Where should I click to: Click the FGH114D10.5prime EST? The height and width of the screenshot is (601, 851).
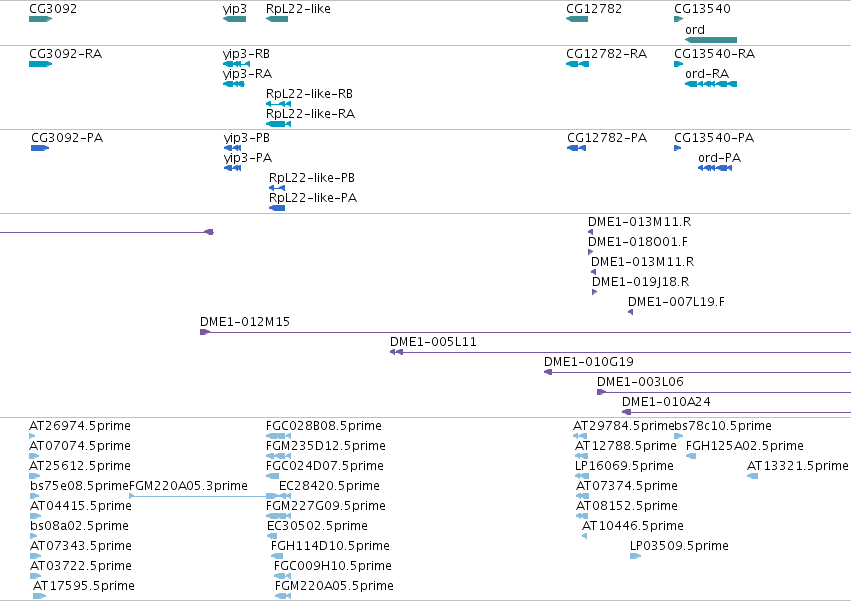pyautogui.click(x=277, y=557)
